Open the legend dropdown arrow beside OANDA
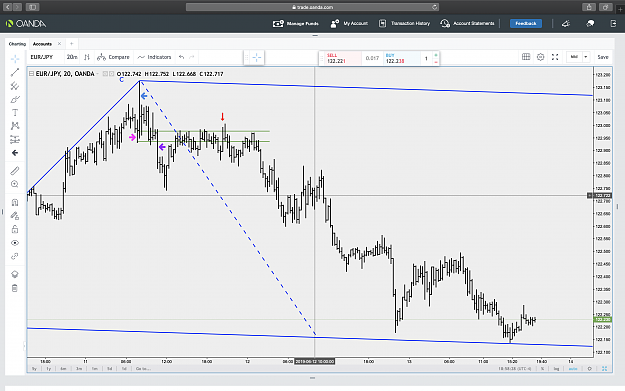 click(97, 74)
